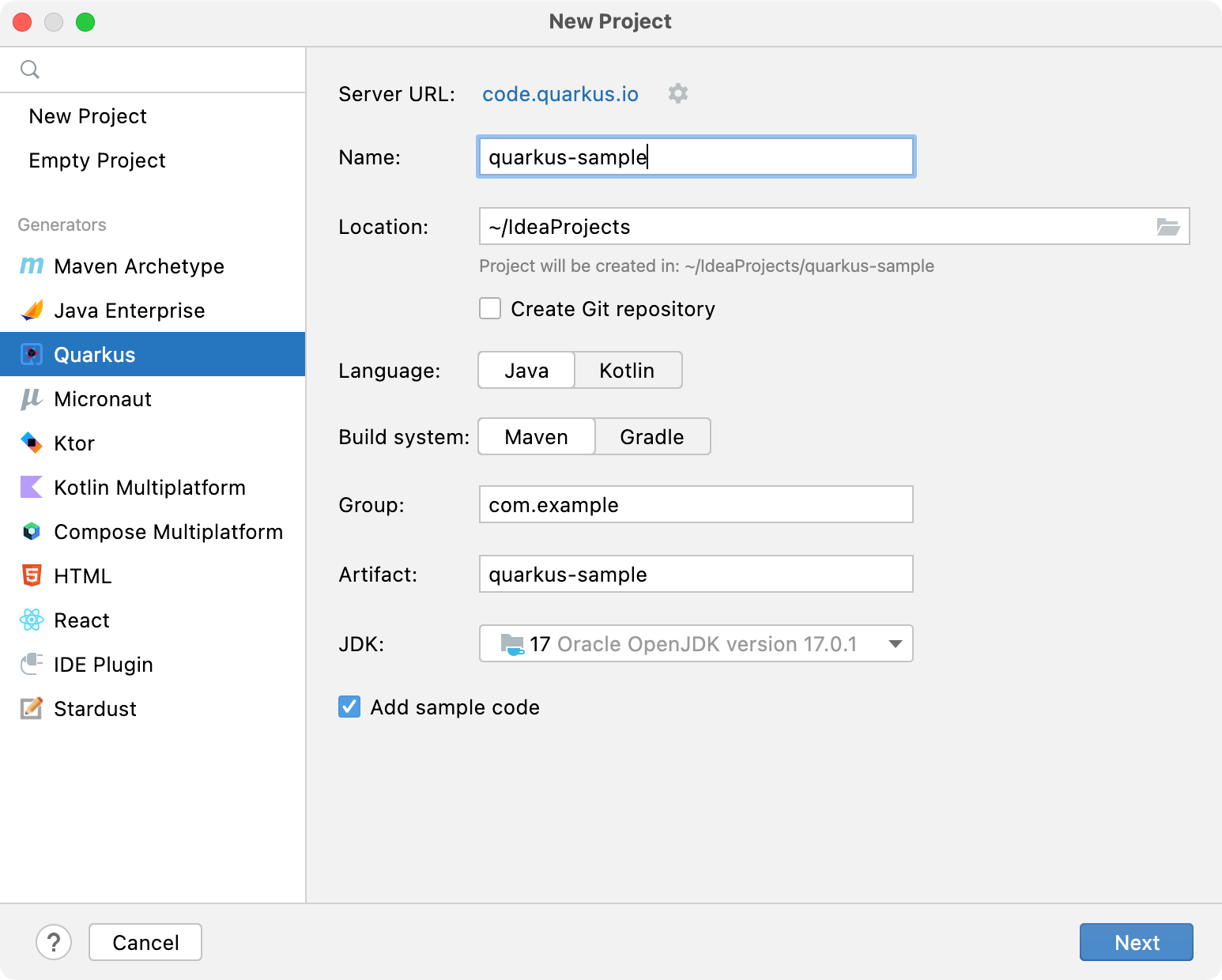Select New Project in sidebar
Image resolution: width=1222 pixels, height=980 pixels.
click(153, 116)
